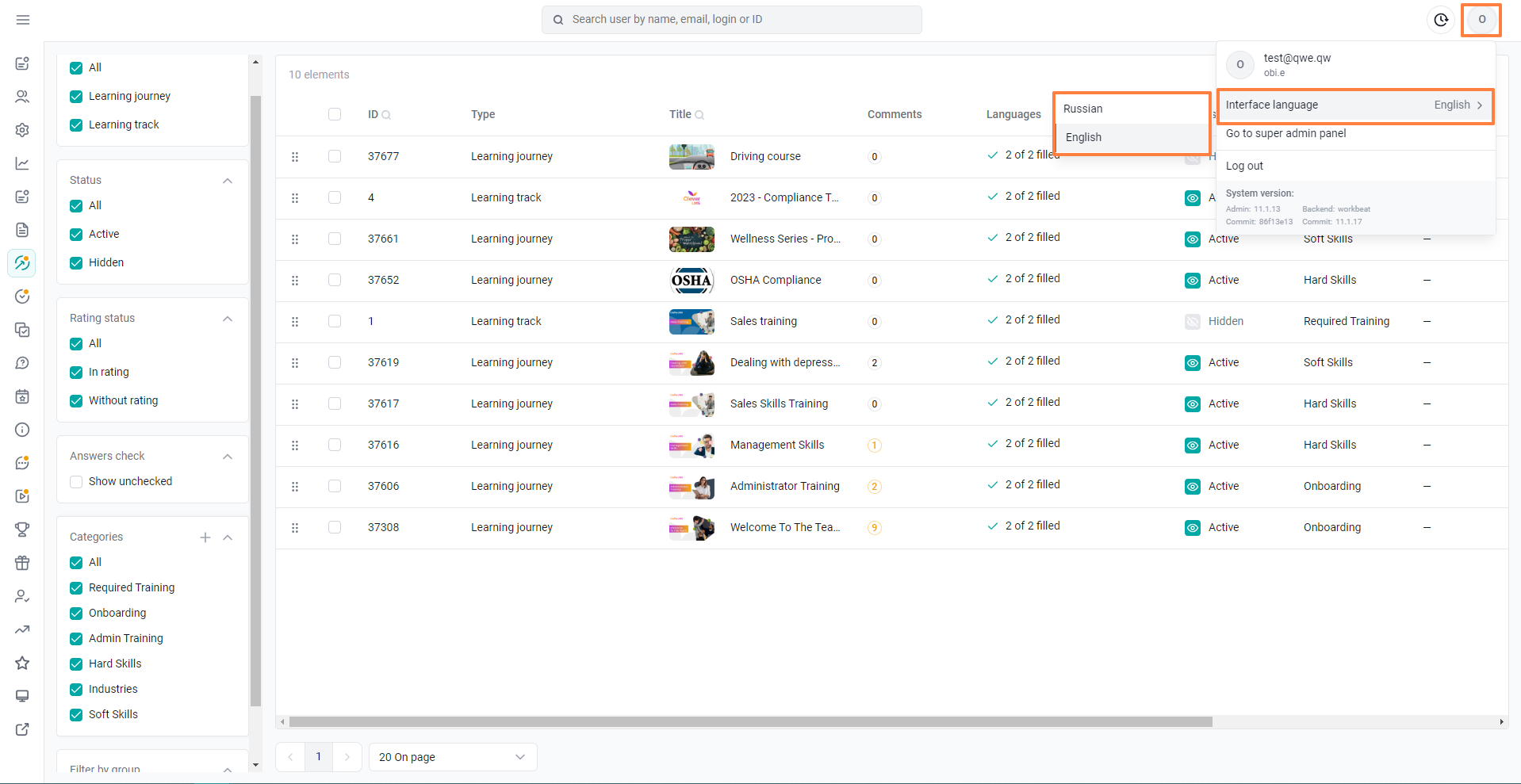The width and height of the screenshot is (1521, 784).
Task: Collapse the Rating status filter section
Action: (228, 319)
